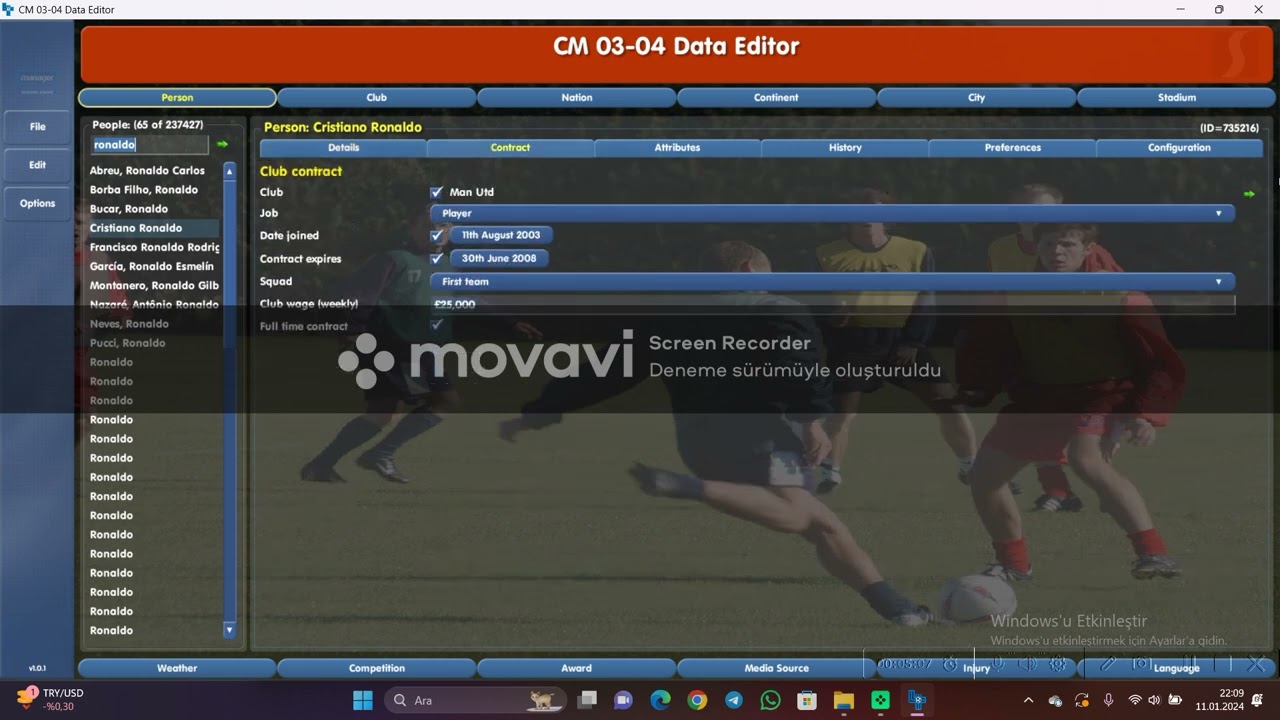Open Microsoft Store from the taskbar

tap(807, 700)
